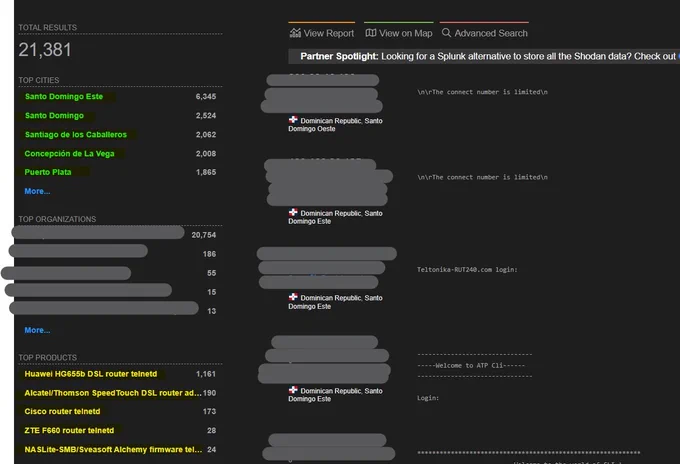Click the TOP CITIES heading
Viewport: 680px width, 464px height.
tap(39, 80)
